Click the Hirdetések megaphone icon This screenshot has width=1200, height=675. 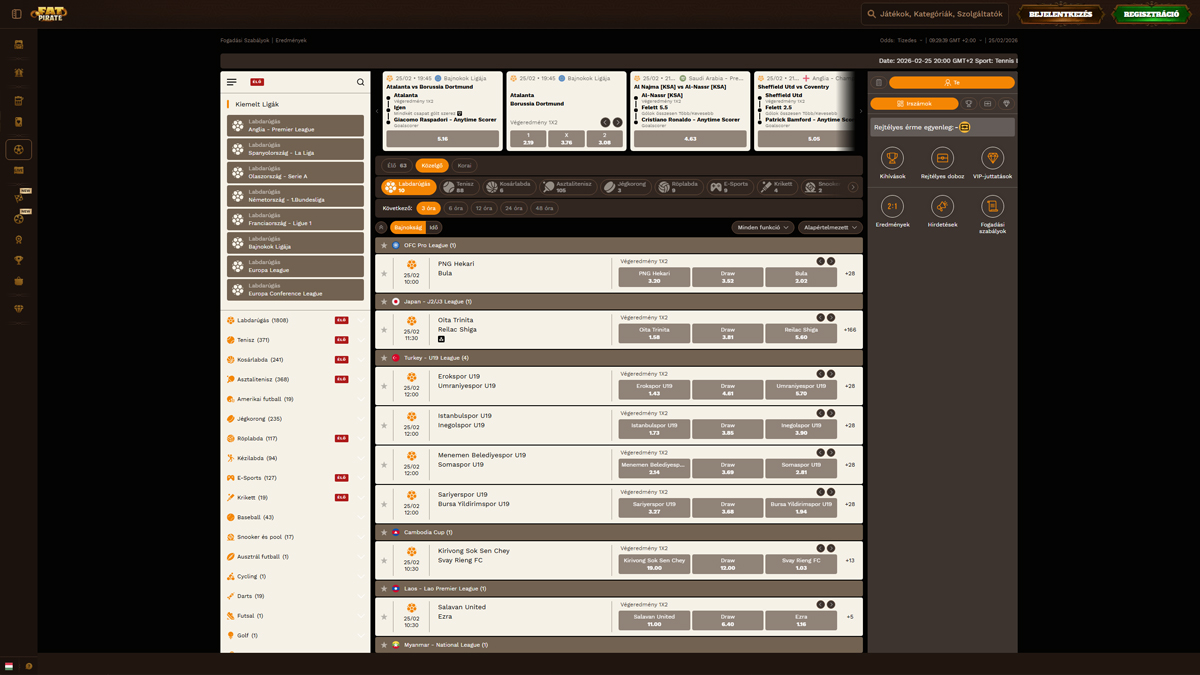(x=942, y=206)
